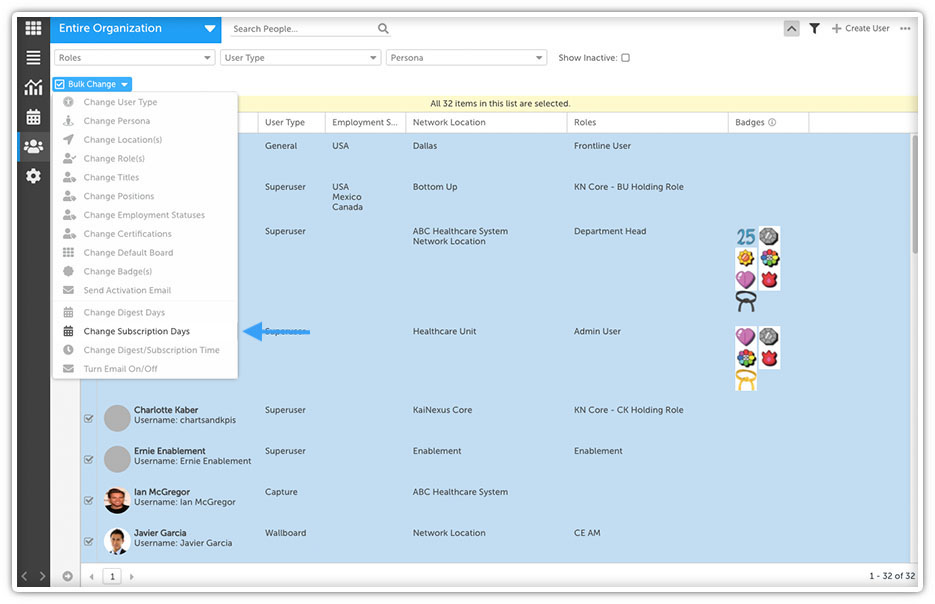Click the Search People input field
Image resolution: width=935 pixels, height=604 pixels.
300,29
